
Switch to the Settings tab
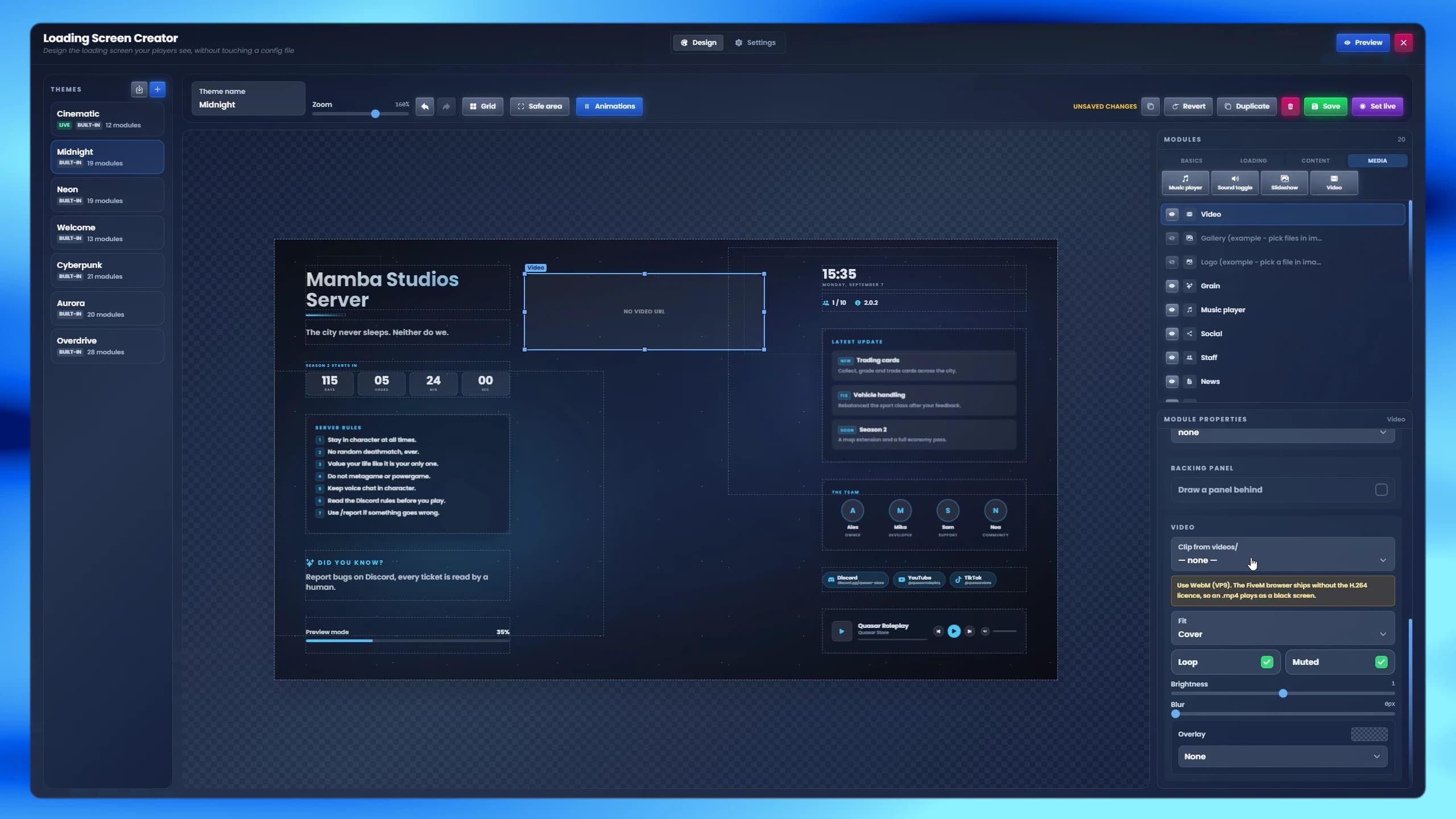point(755,43)
